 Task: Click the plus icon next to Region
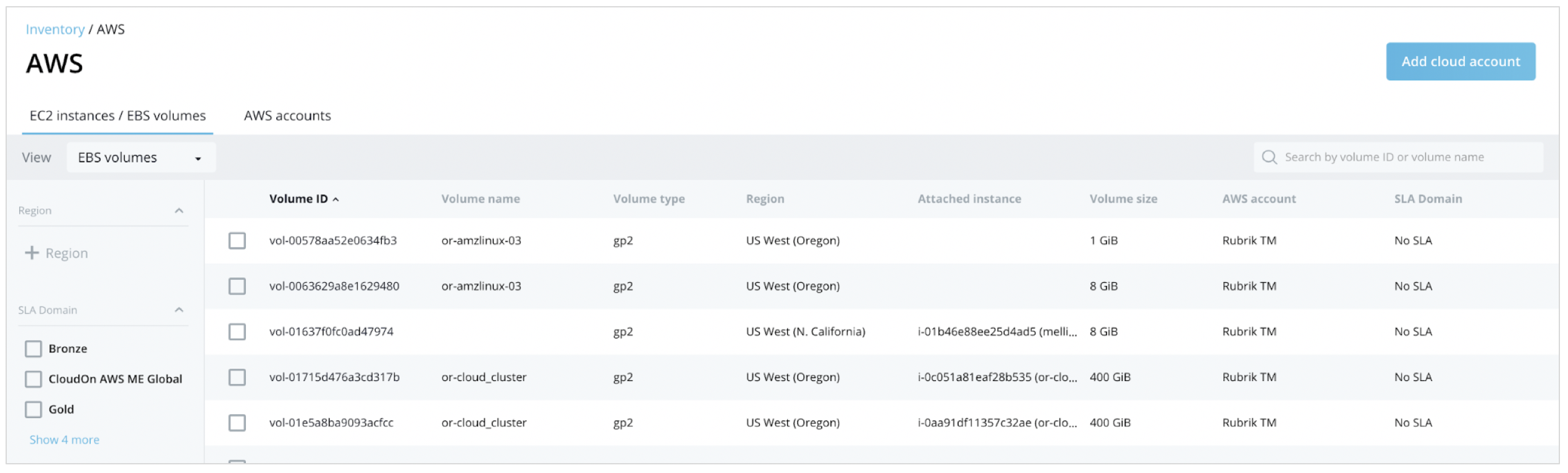tap(32, 253)
